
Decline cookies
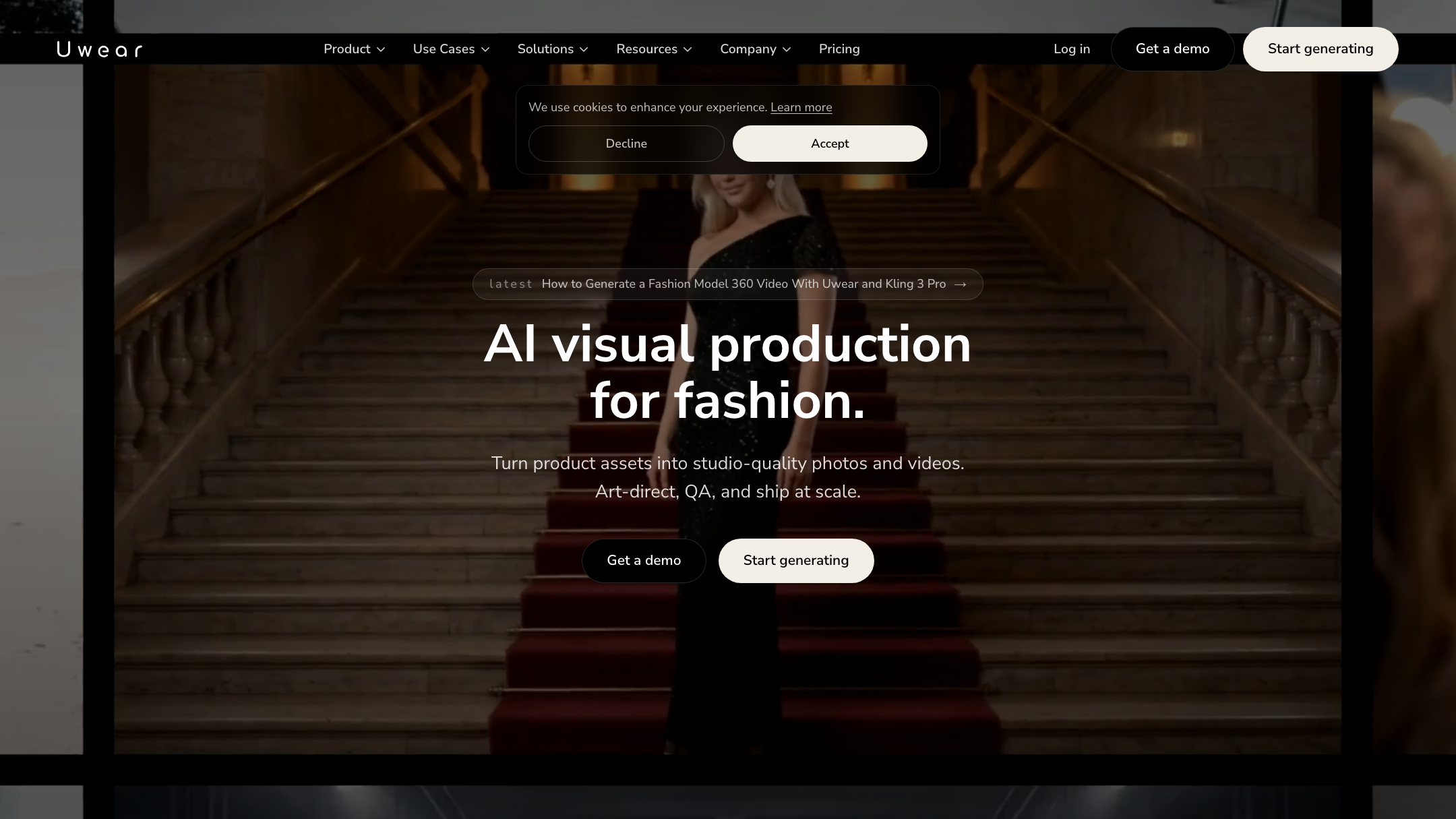coord(626,144)
